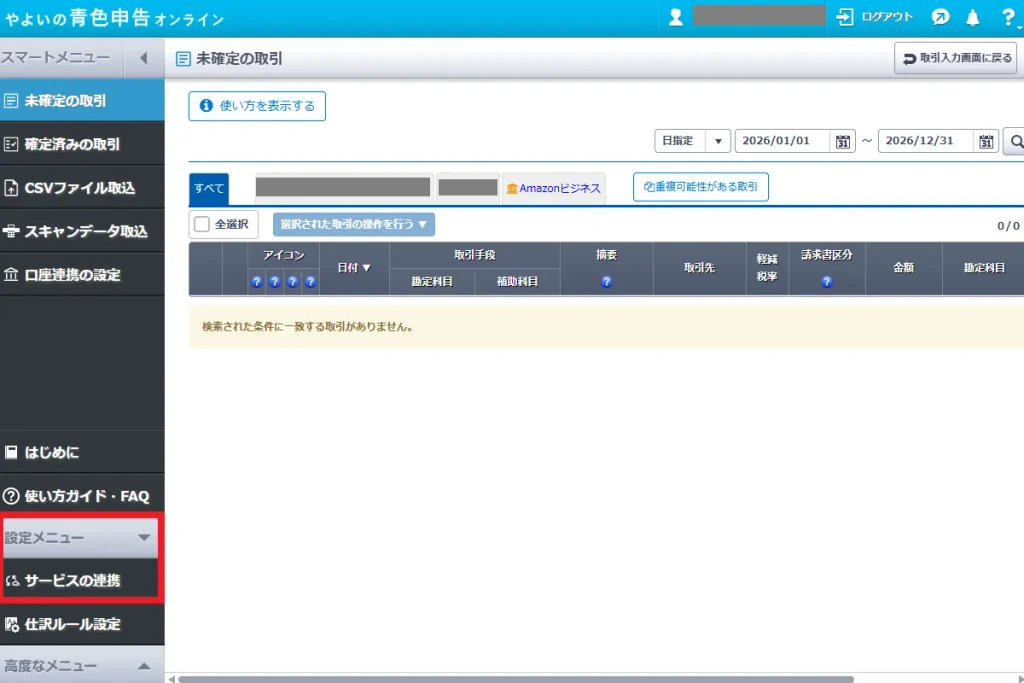Screen dimensions: 1024x683
Task: Open 使い方ガイド・FAQ sidebar item
Action: click(x=82, y=496)
